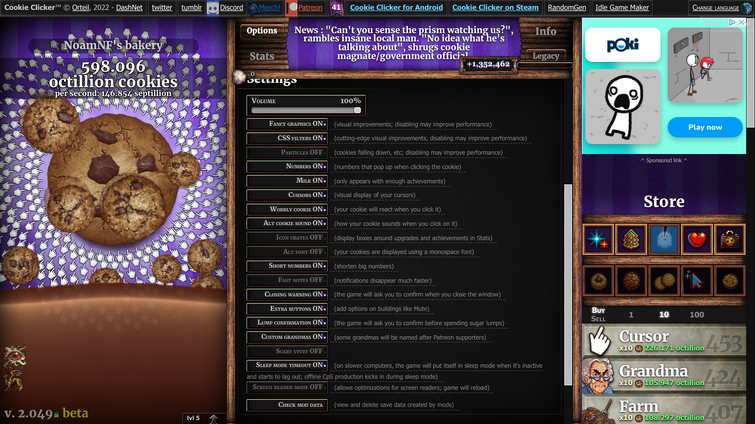
Task: Toggle CSS filters setting
Action: pyautogui.click(x=287, y=138)
